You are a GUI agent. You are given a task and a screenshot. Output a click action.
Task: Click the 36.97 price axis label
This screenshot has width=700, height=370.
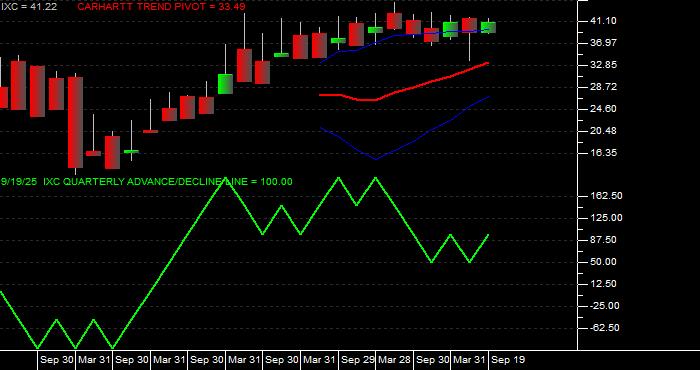[x=592, y=43]
